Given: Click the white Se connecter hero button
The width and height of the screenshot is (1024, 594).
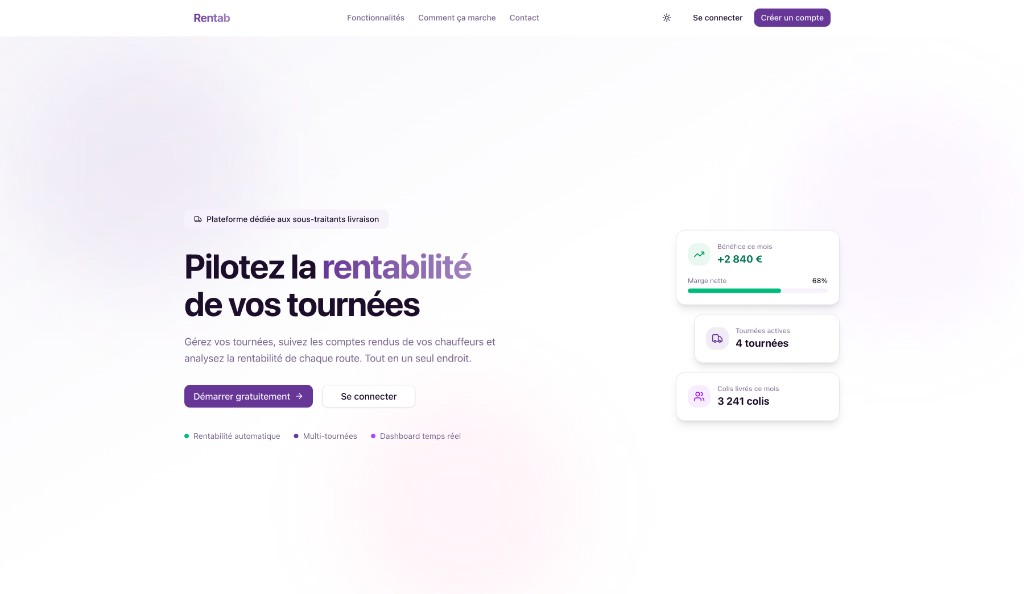Looking at the screenshot, I should (x=368, y=396).
